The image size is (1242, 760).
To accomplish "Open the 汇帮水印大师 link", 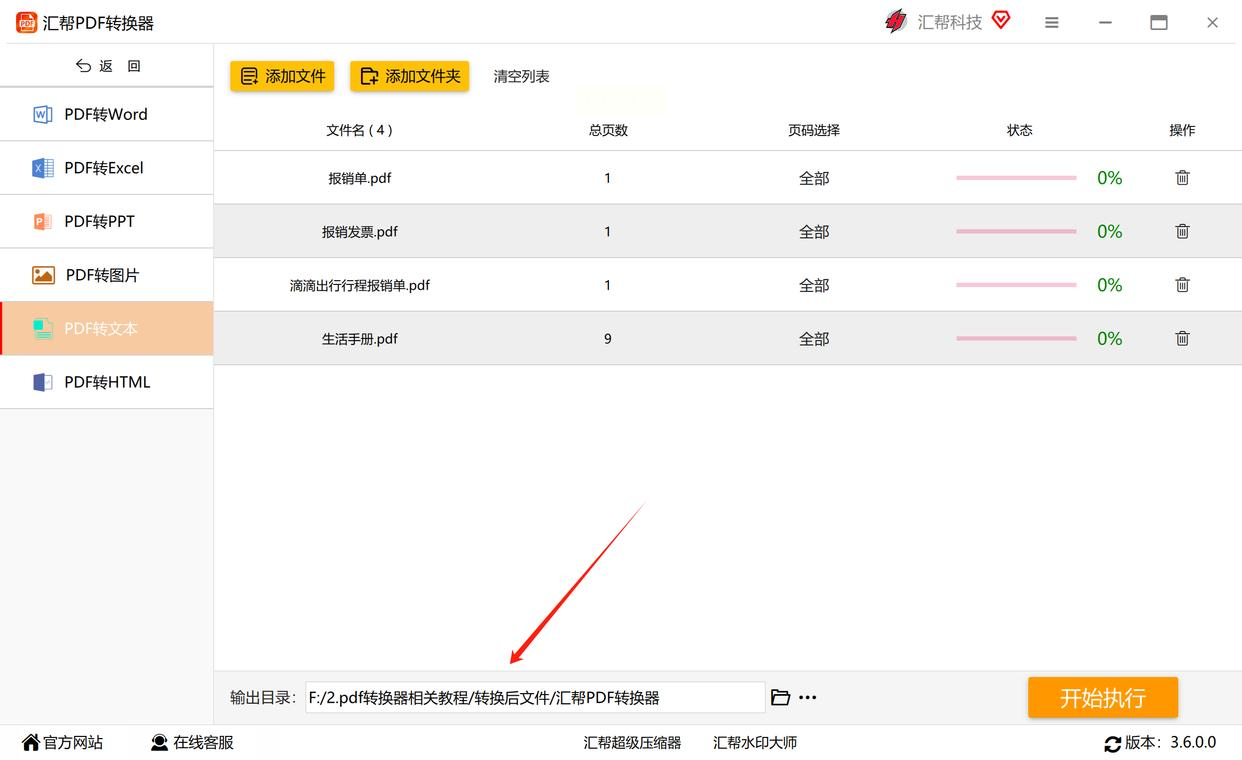I will click(755, 743).
